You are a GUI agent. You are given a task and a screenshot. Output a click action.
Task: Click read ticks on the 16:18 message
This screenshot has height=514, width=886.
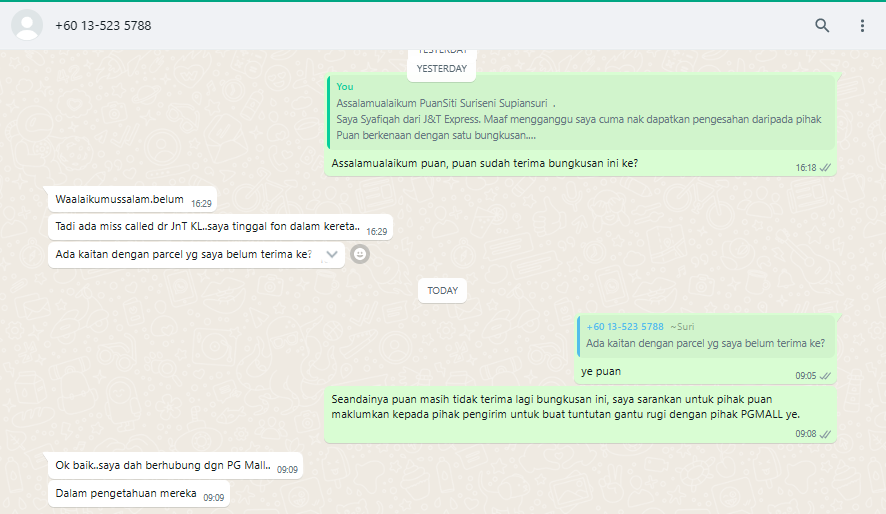825,168
